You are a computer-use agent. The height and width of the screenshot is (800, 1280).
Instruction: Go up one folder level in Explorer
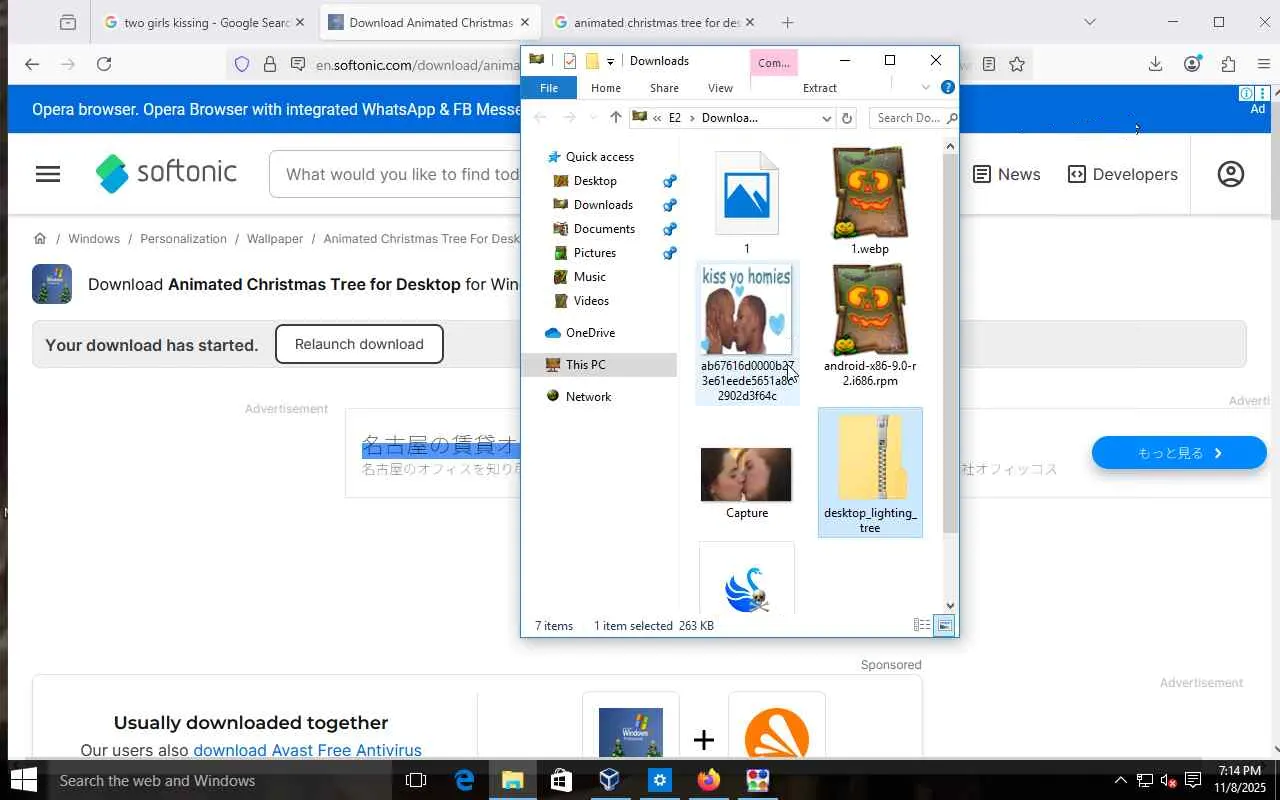pos(615,118)
